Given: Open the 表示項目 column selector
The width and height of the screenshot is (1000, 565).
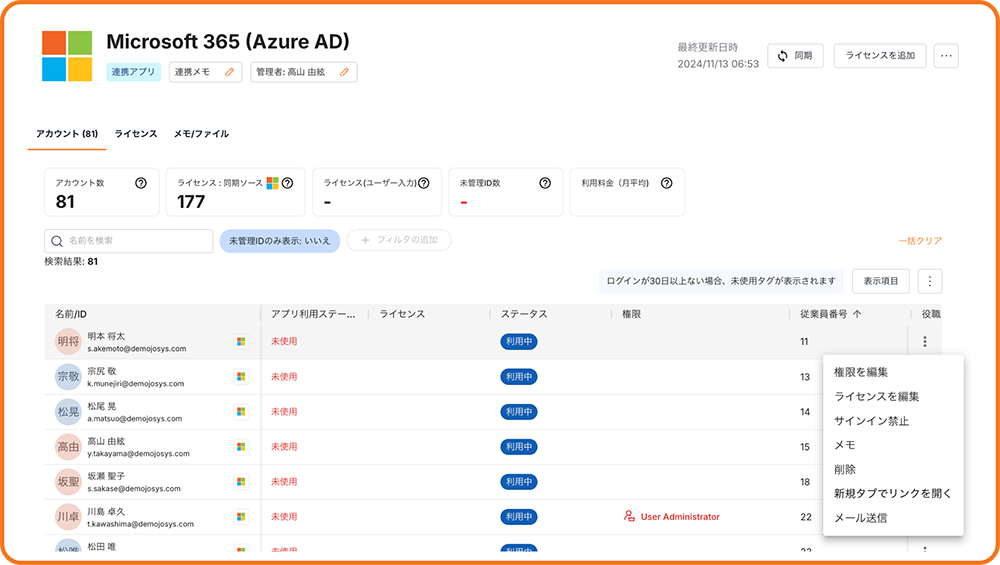Looking at the screenshot, I should point(887,282).
